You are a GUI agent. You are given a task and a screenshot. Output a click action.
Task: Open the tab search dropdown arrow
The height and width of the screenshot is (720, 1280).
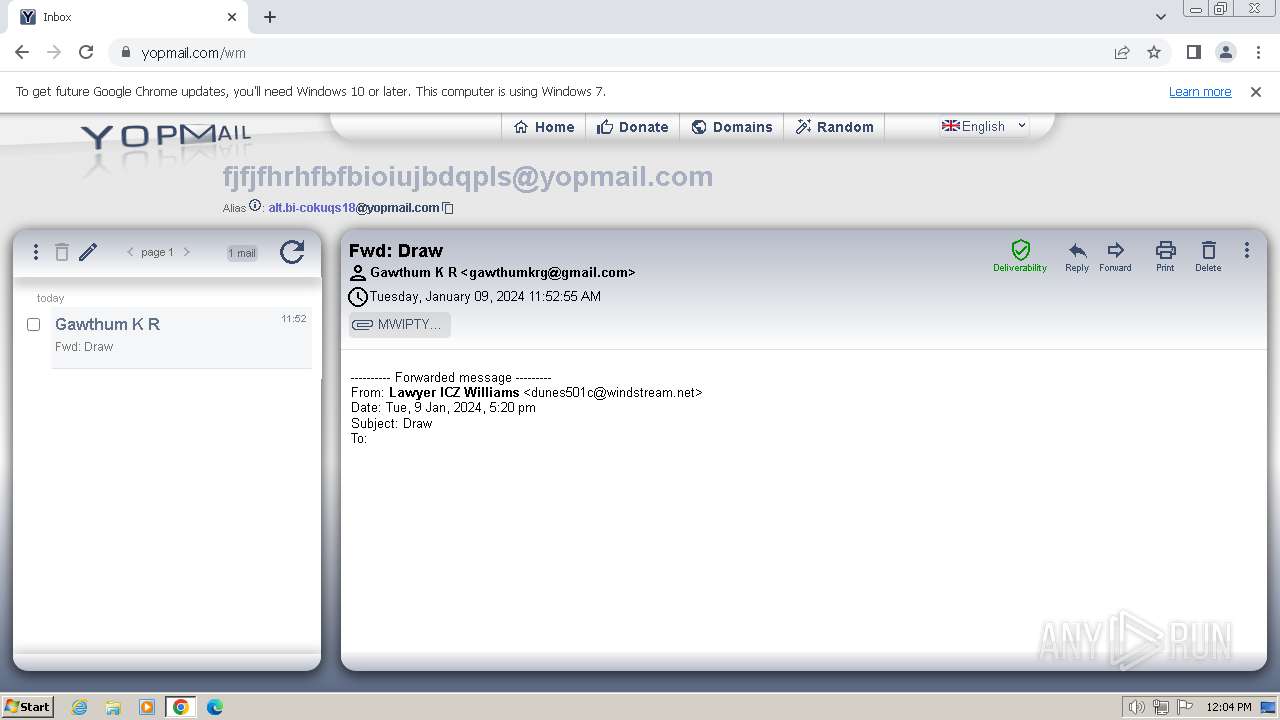(1161, 17)
